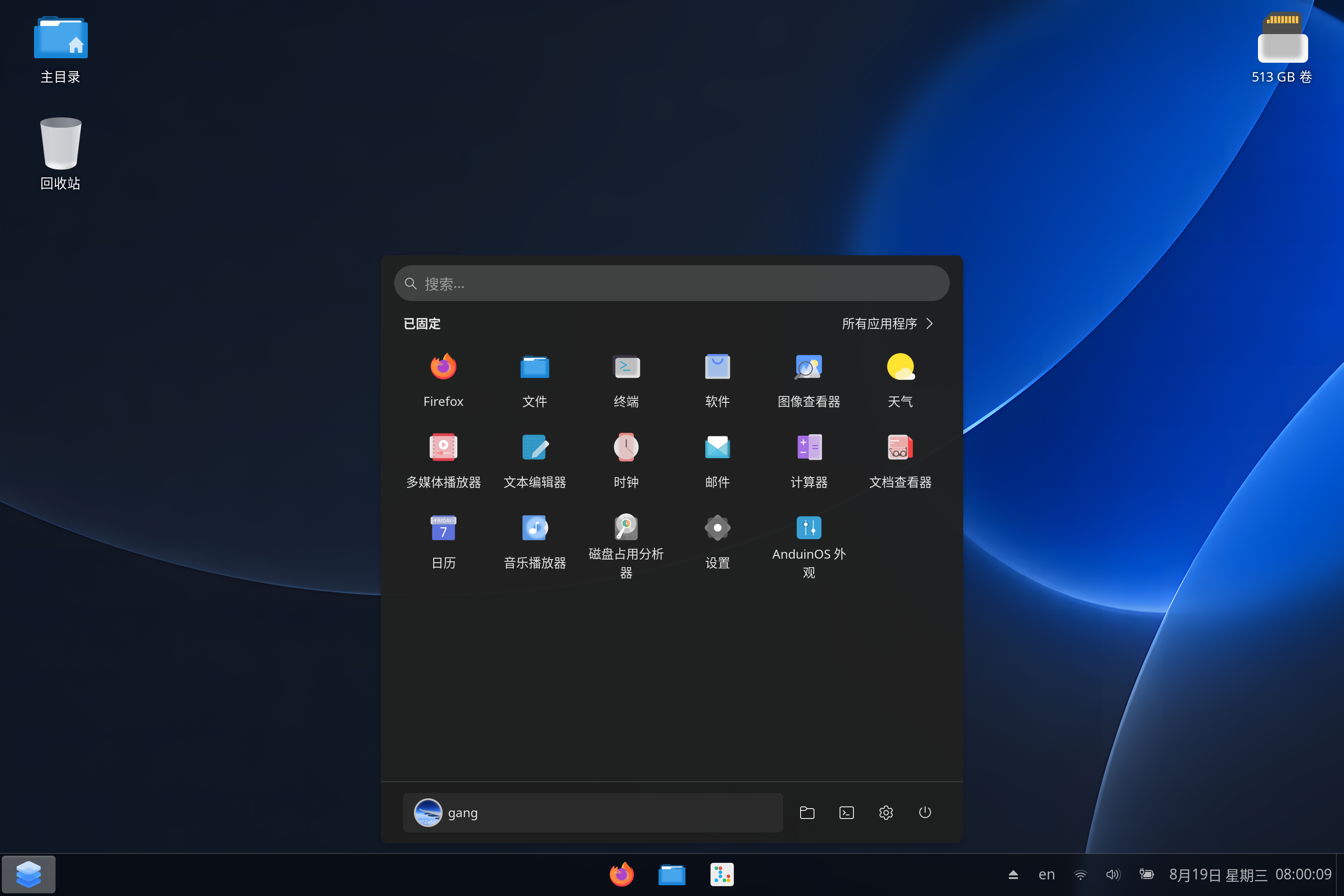Open the battery indicator in tray
1344x896 pixels.
1146,874
